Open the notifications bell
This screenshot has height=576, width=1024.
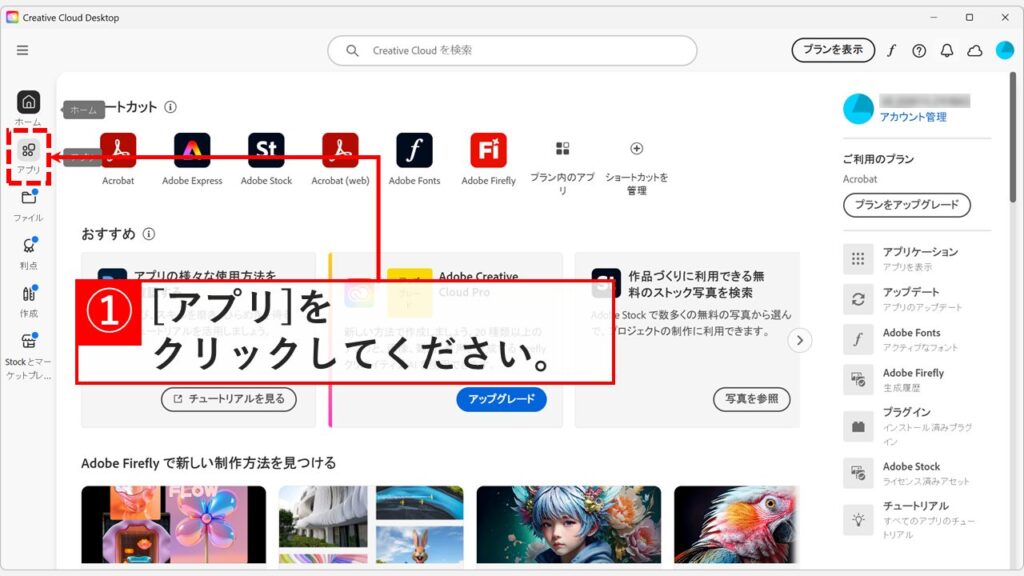[x=947, y=50]
